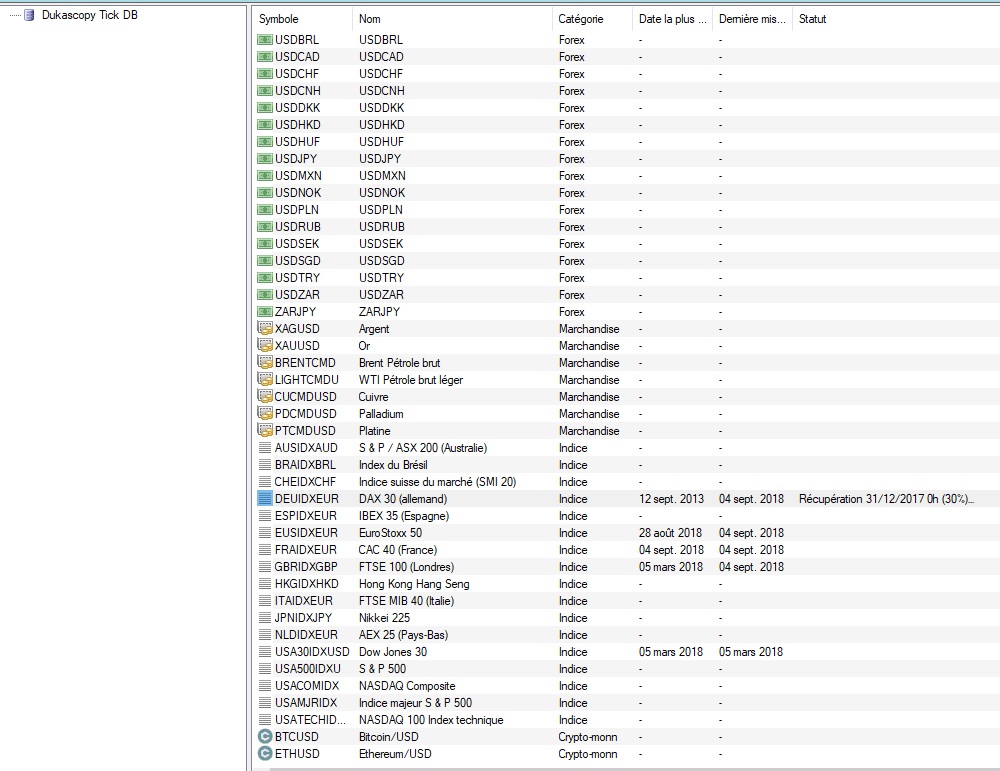Sort by the Catégorie column header
This screenshot has width=1000, height=771.
pyautogui.click(x=592, y=19)
